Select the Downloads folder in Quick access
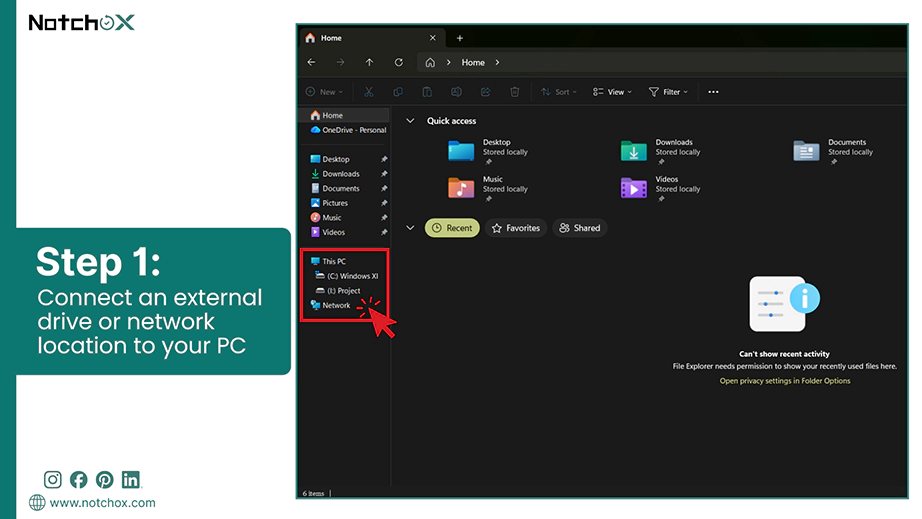 (x=660, y=151)
